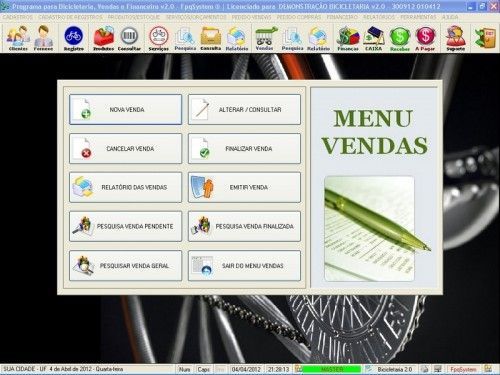This screenshot has height=375, width=500.
Task: Click the status bar time 21:28:13
Action: tap(278, 369)
